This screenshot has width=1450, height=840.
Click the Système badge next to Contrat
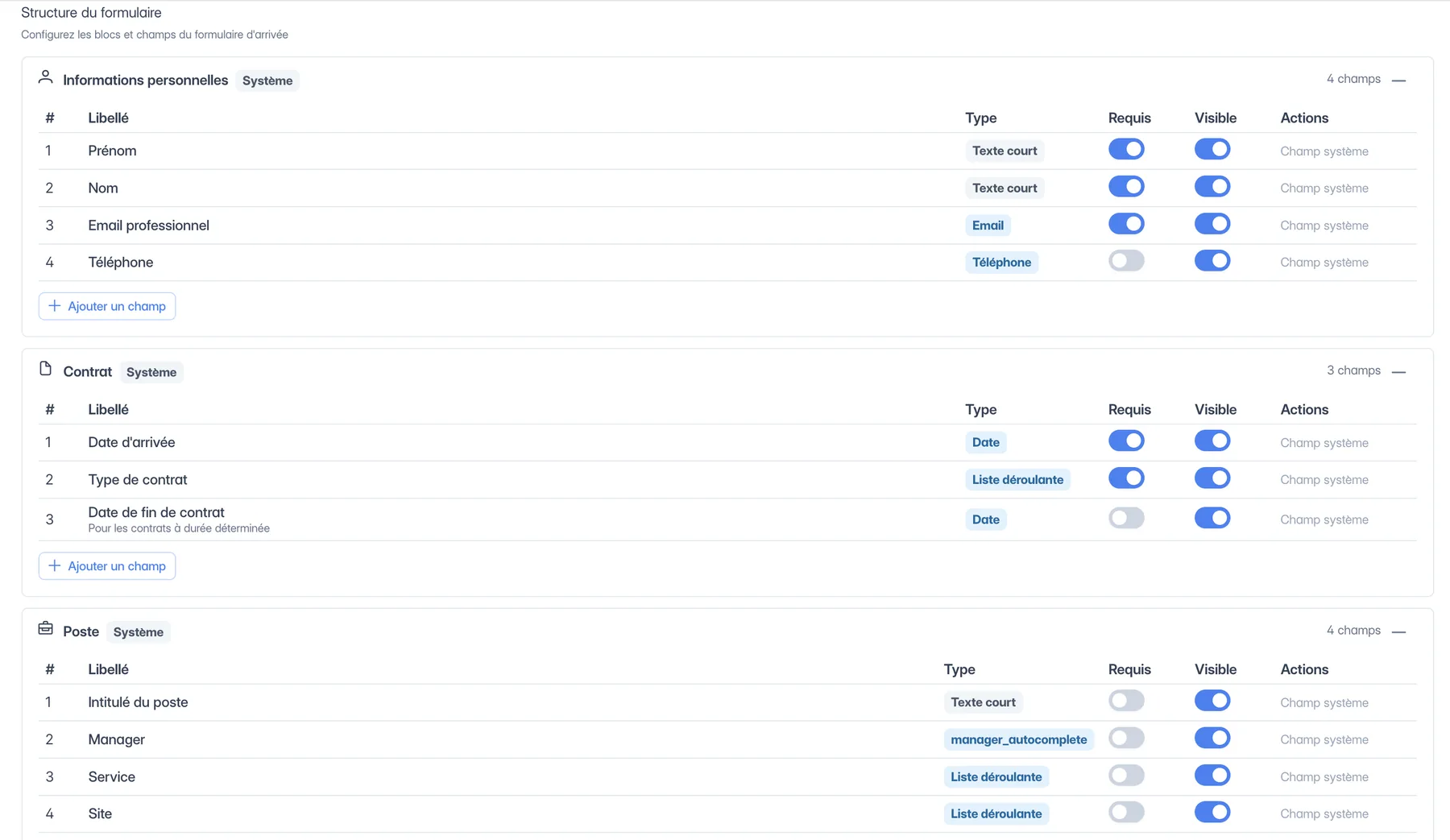pyautogui.click(x=151, y=372)
